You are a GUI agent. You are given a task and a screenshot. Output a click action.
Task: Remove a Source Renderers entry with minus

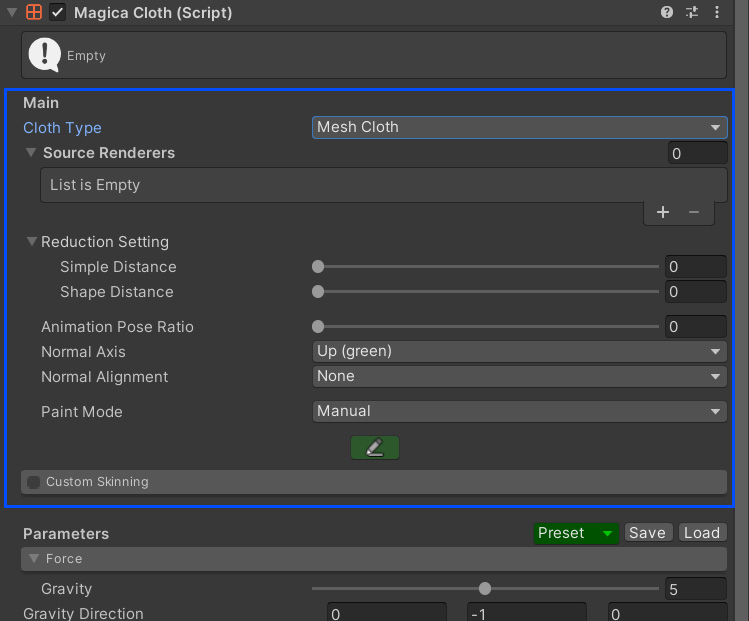[x=694, y=212]
